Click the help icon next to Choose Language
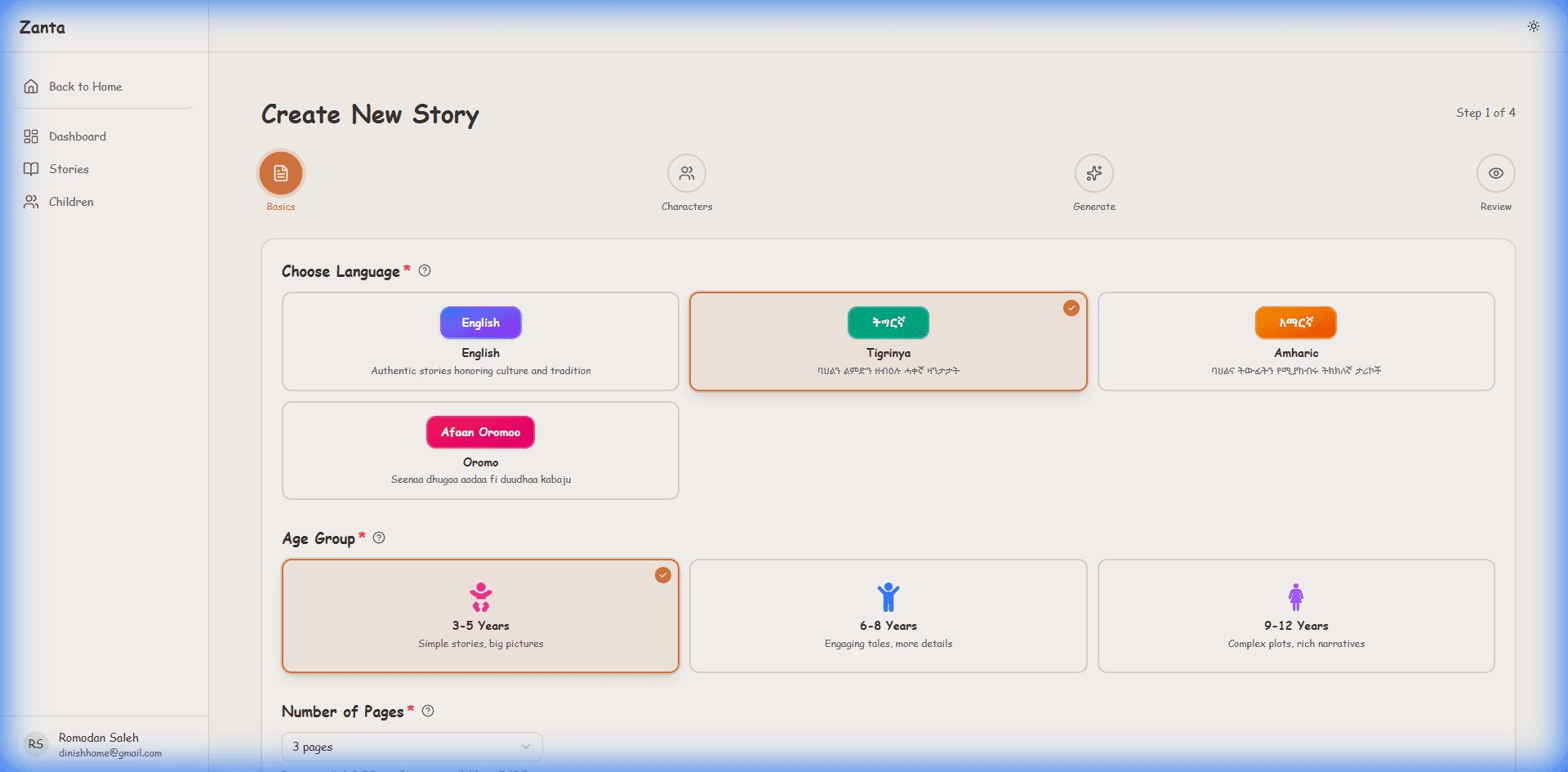The height and width of the screenshot is (772, 1568). coord(424,270)
